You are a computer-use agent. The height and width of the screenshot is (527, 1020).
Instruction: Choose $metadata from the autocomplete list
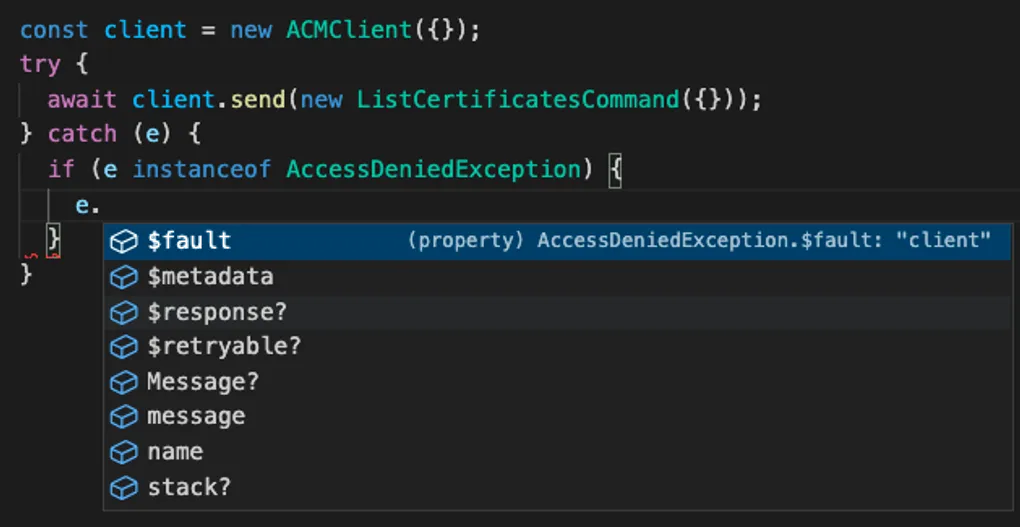point(210,276)
